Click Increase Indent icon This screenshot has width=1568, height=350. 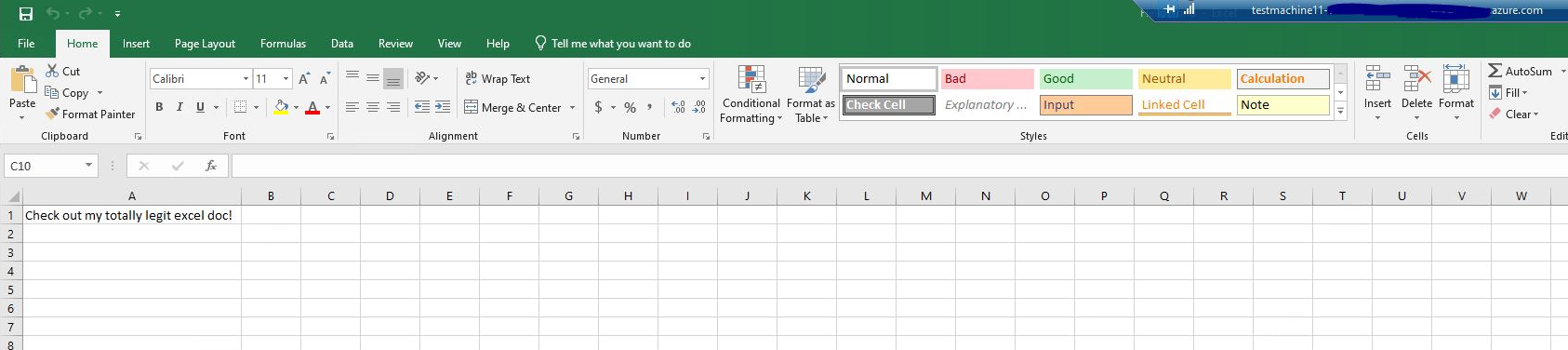pyautogui.click(x=443, y=107)
